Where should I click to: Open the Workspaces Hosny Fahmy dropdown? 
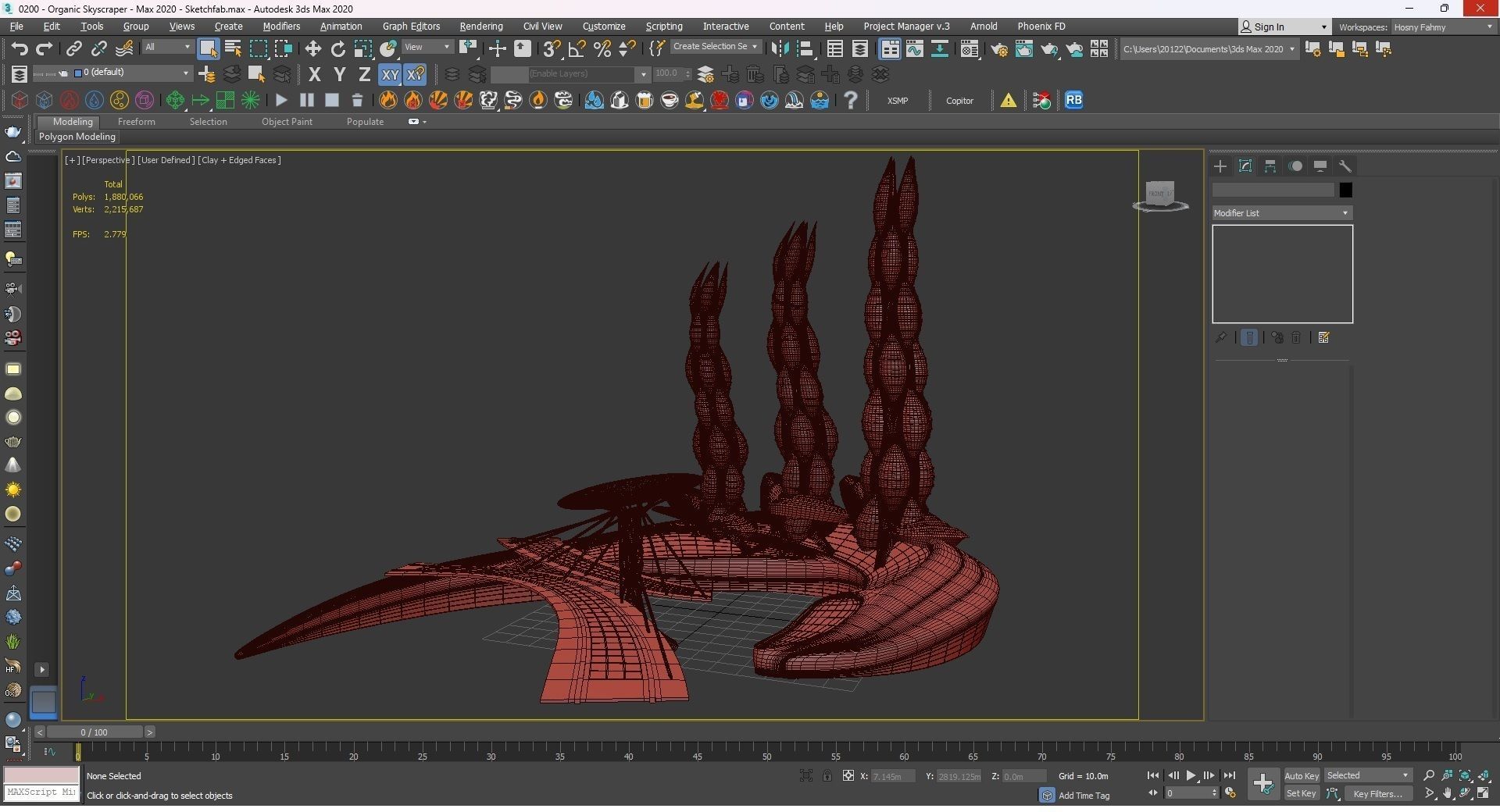1442,27
